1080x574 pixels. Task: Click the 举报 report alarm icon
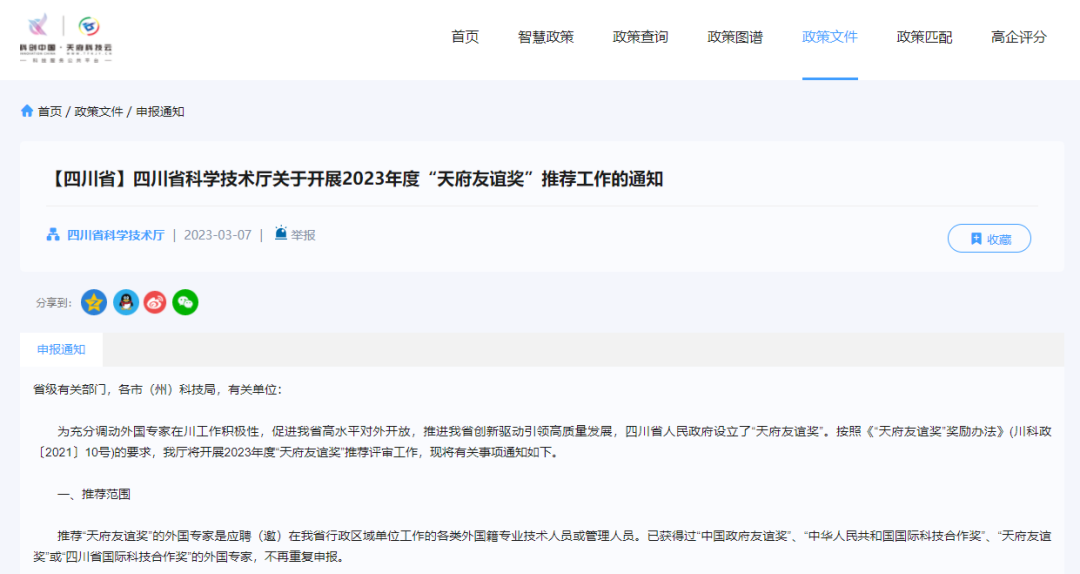(x=281, y=233)
